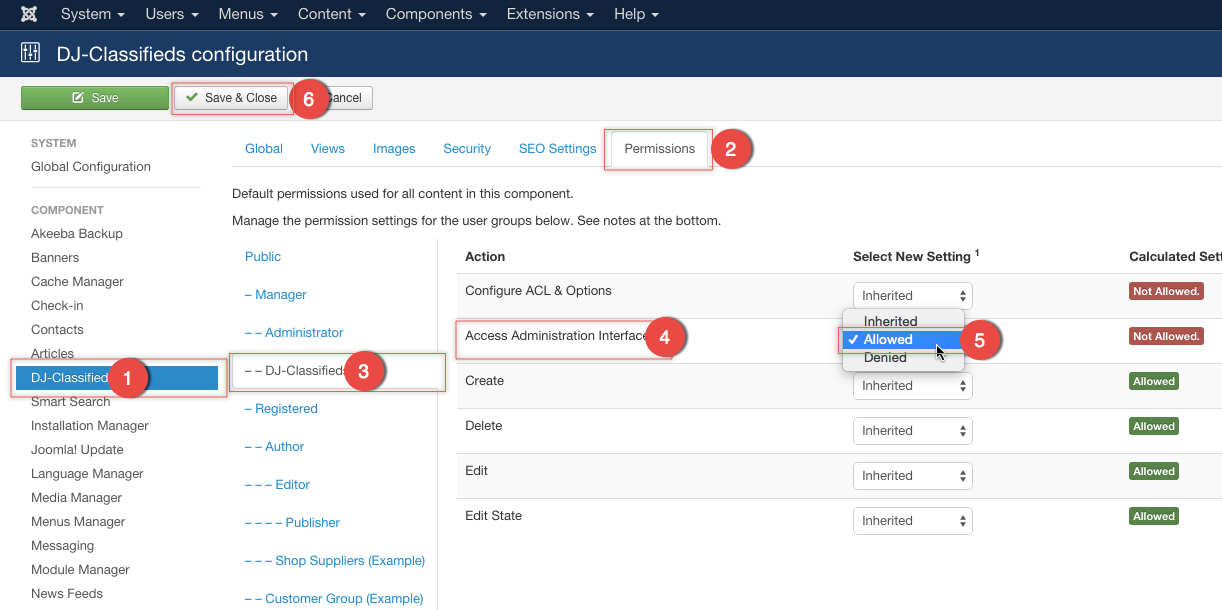Open Configure ACL & Options setting dropdown
Viewport: 1222px width, 610px height.
coord(913,296)
